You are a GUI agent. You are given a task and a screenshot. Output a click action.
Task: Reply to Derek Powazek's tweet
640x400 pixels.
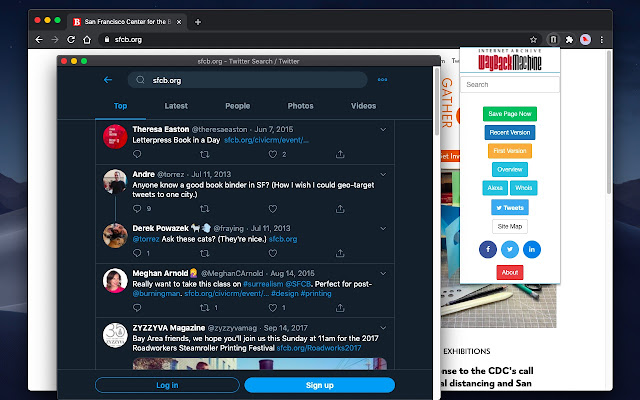pyautogui.click(x=137, y=253)
